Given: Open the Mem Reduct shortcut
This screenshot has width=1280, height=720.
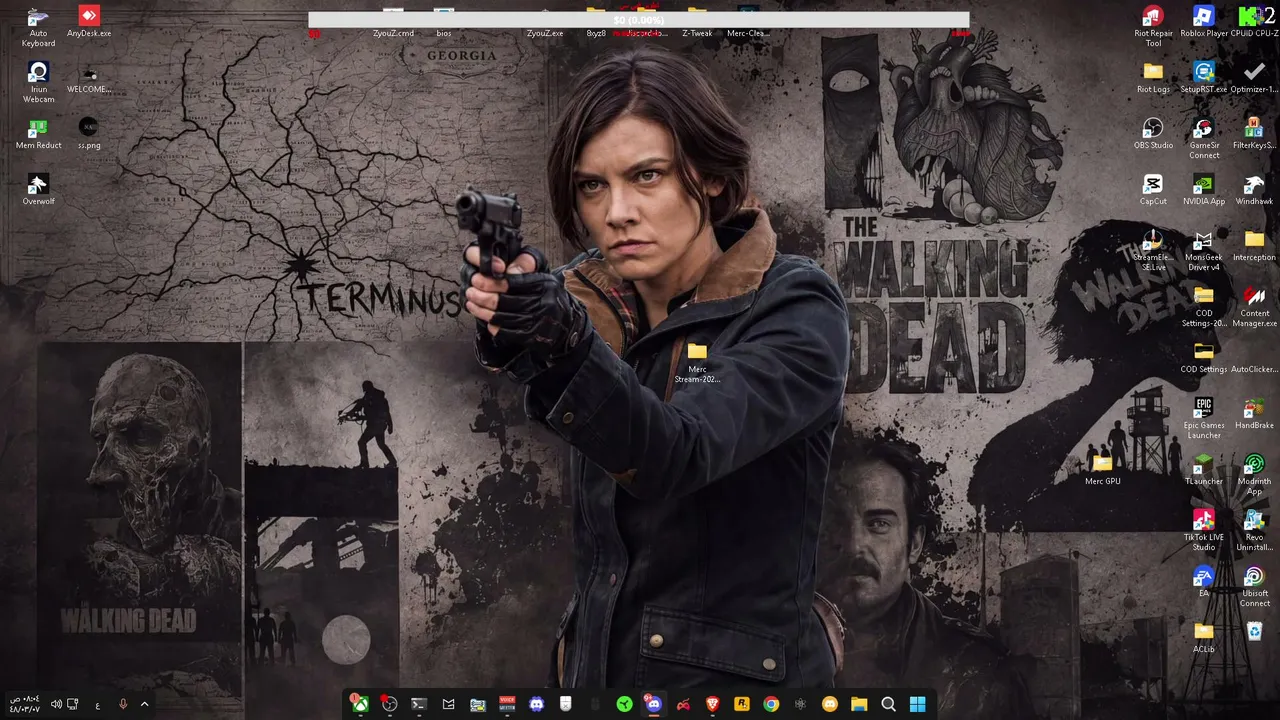Looking at the screenshot, I should click(38, 134).
